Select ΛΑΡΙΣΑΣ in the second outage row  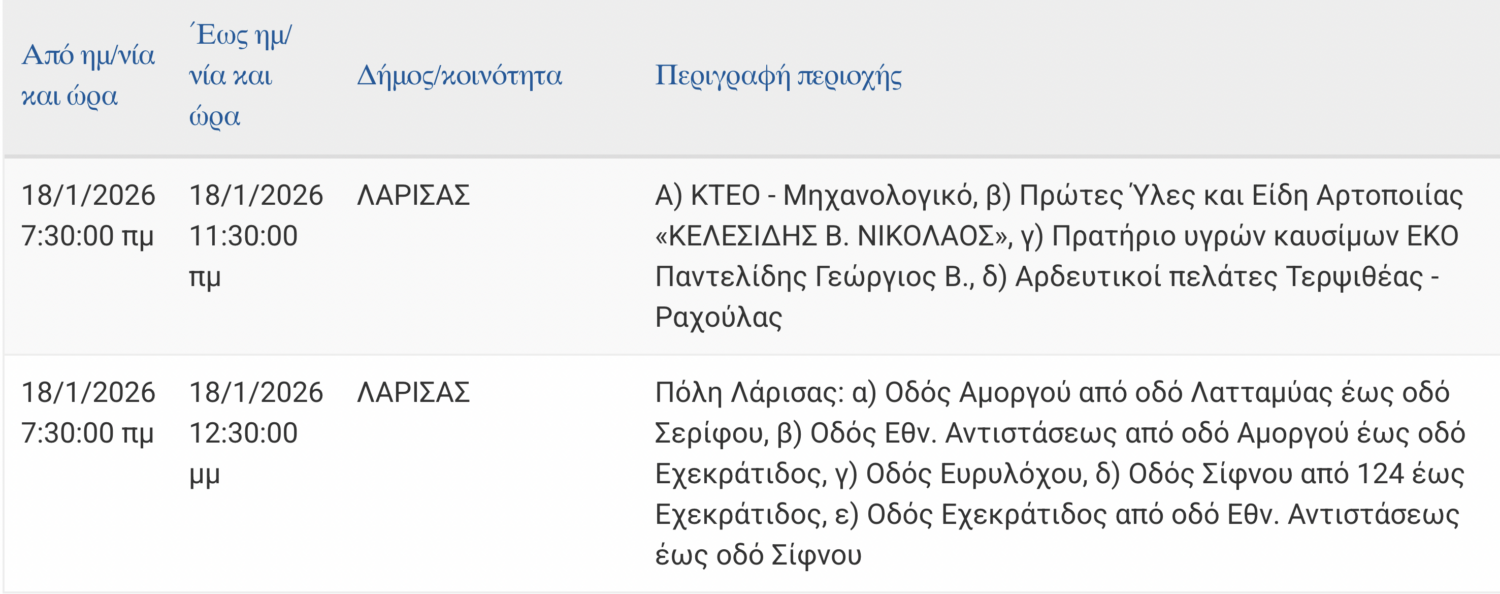413,392
